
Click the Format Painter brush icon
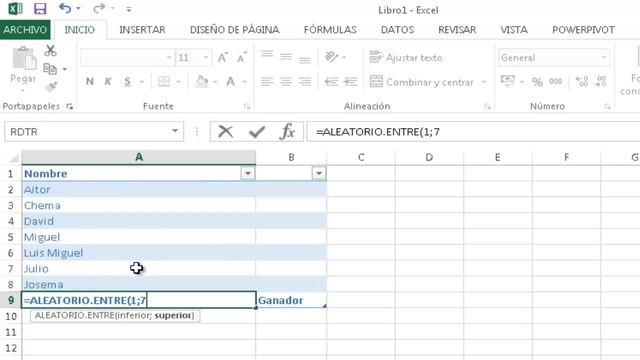[51, 87]
